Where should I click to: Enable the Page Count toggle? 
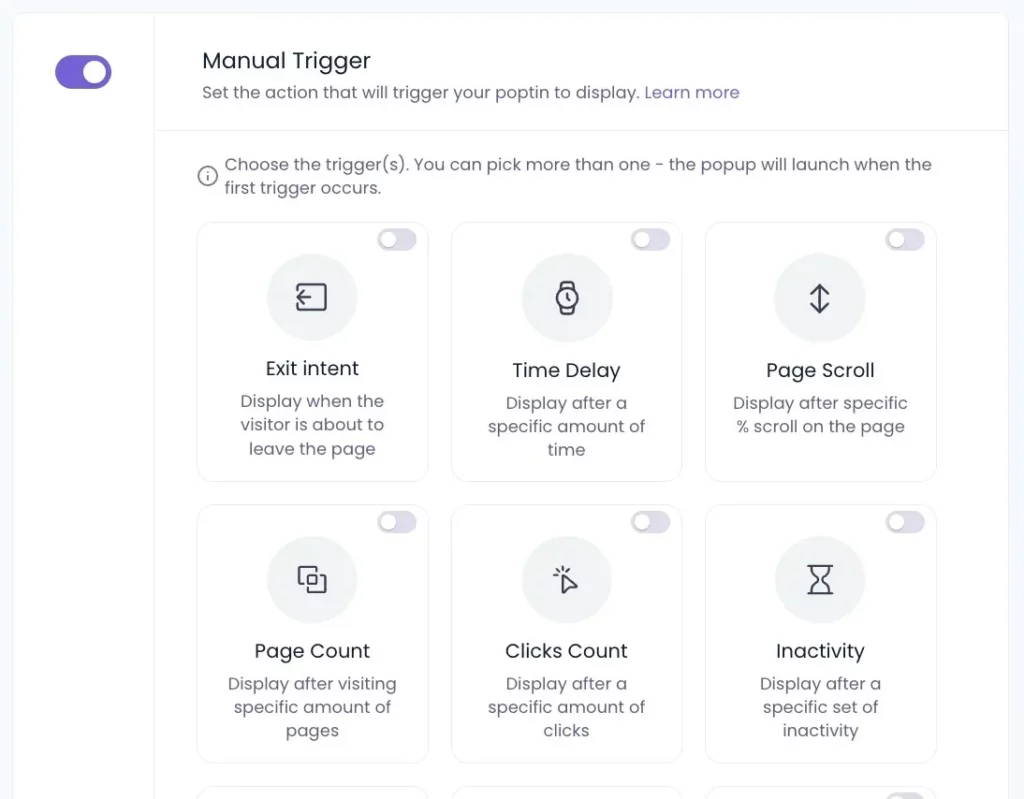397,522
